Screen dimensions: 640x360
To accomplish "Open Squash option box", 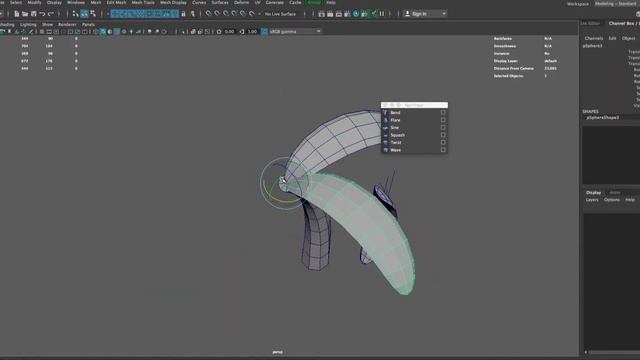I will pos(443,135).
